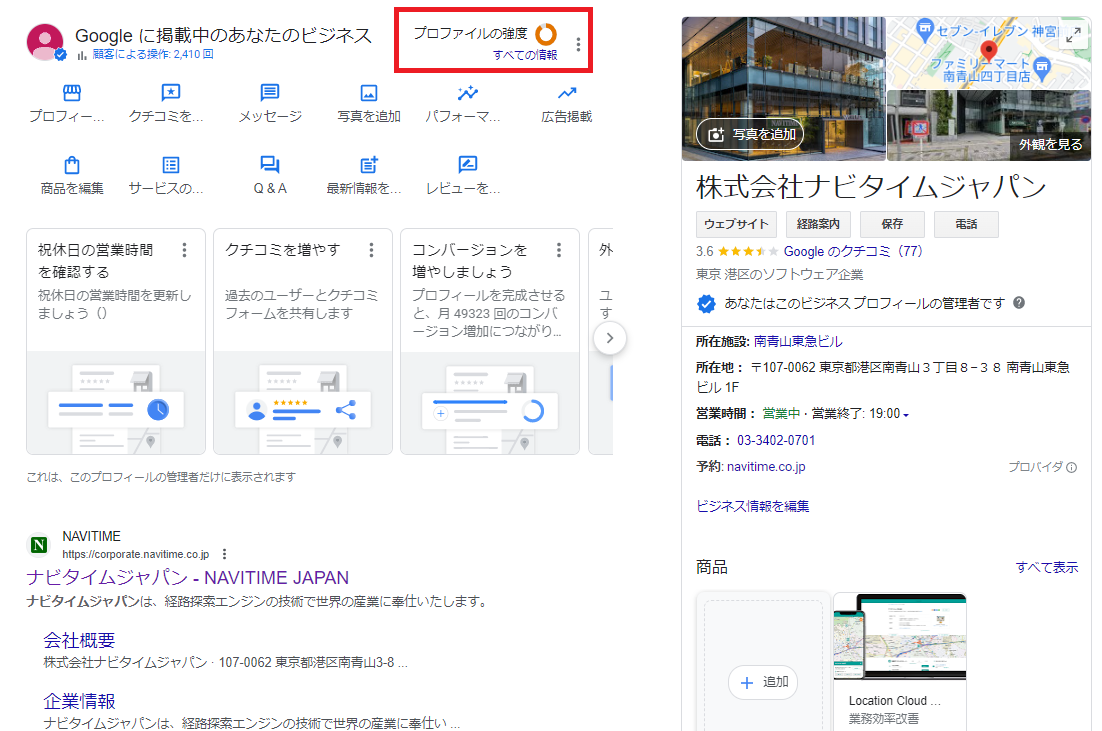The image size is (1102, 731).
Task: Click the 写真を追加 image icon in actions row
Action: coord(369,93)
